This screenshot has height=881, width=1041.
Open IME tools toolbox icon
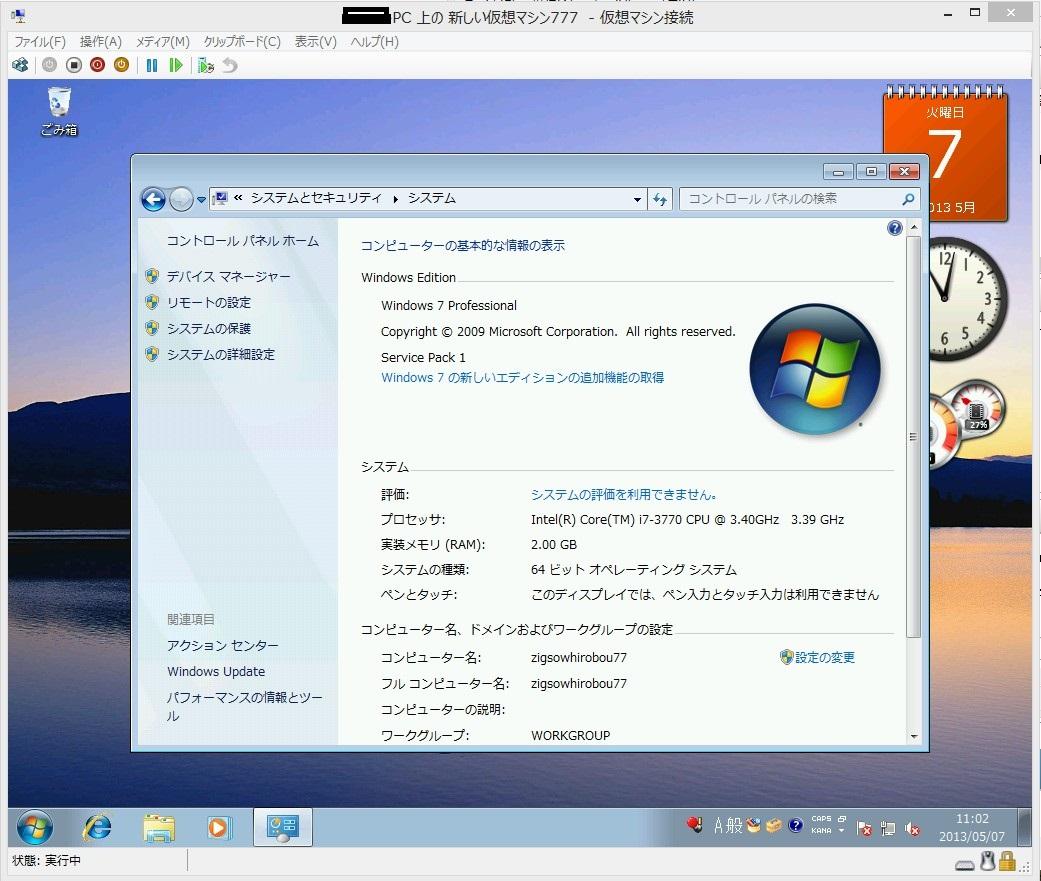click(x=773, y=826)
